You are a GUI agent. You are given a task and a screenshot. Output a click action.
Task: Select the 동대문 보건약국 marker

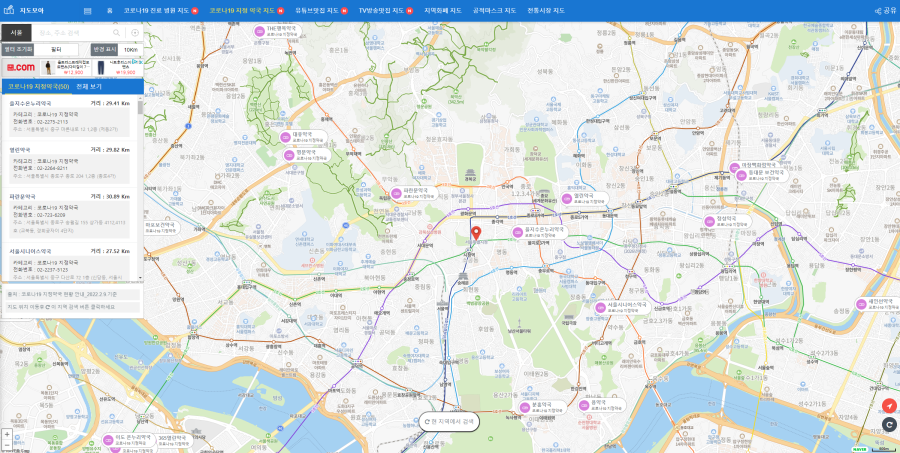(761, 175)
